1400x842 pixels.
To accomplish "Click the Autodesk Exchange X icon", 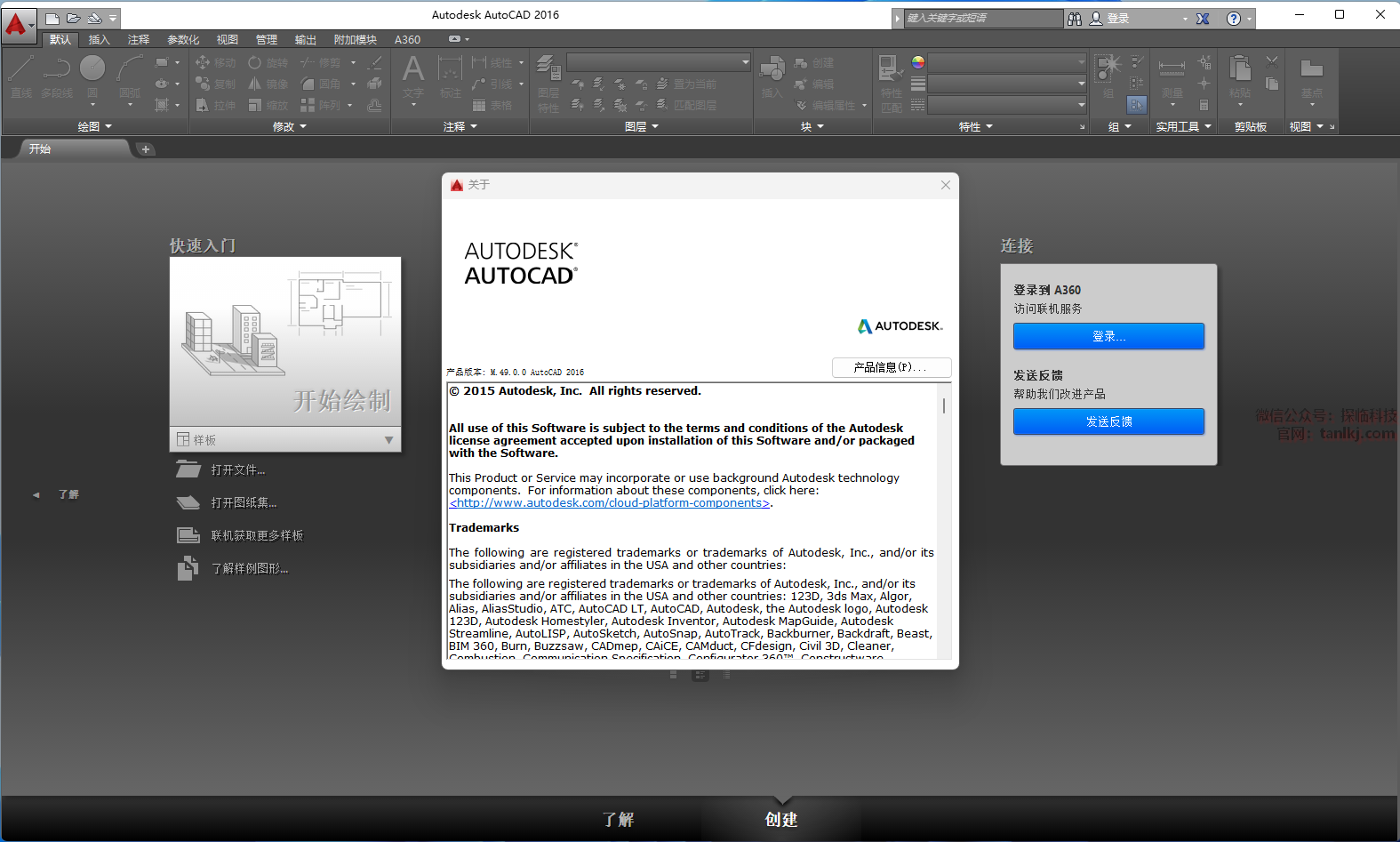I will click(1203, 19).
